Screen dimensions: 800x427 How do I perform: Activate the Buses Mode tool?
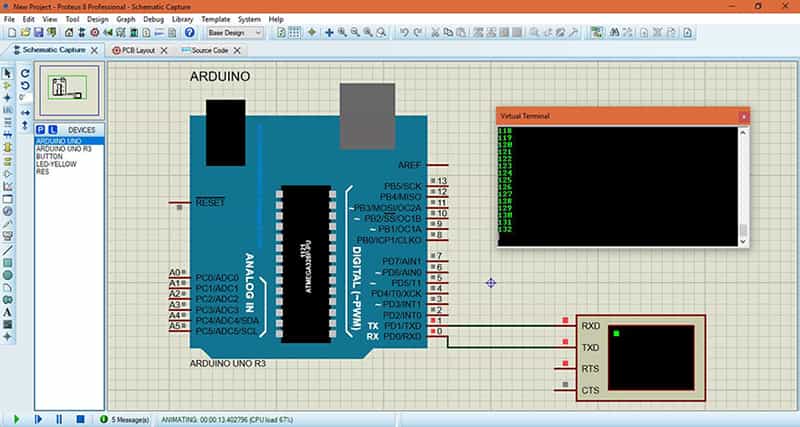(x=7, y=135)
